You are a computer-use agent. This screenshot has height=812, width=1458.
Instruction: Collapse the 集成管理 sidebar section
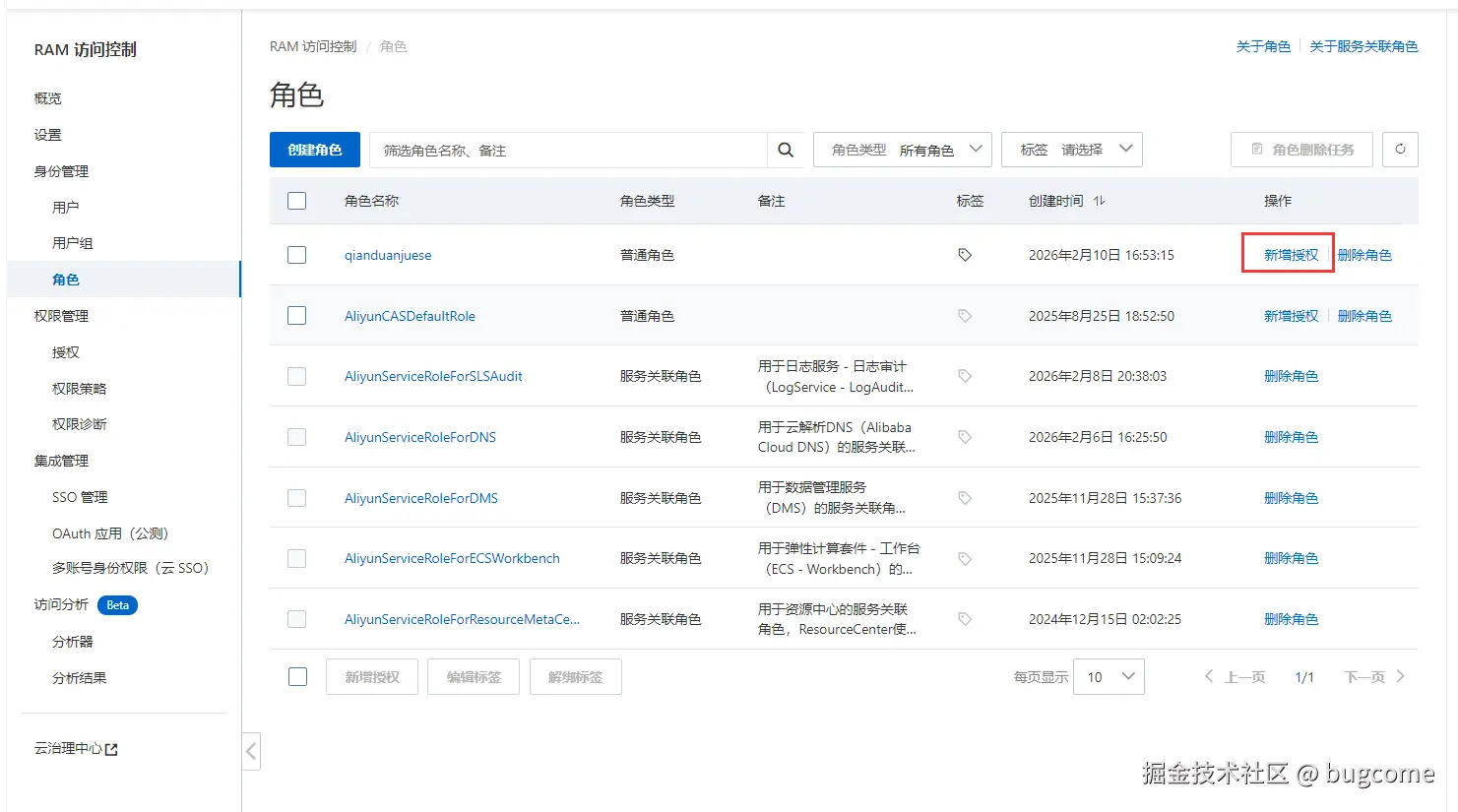(61, 461)
